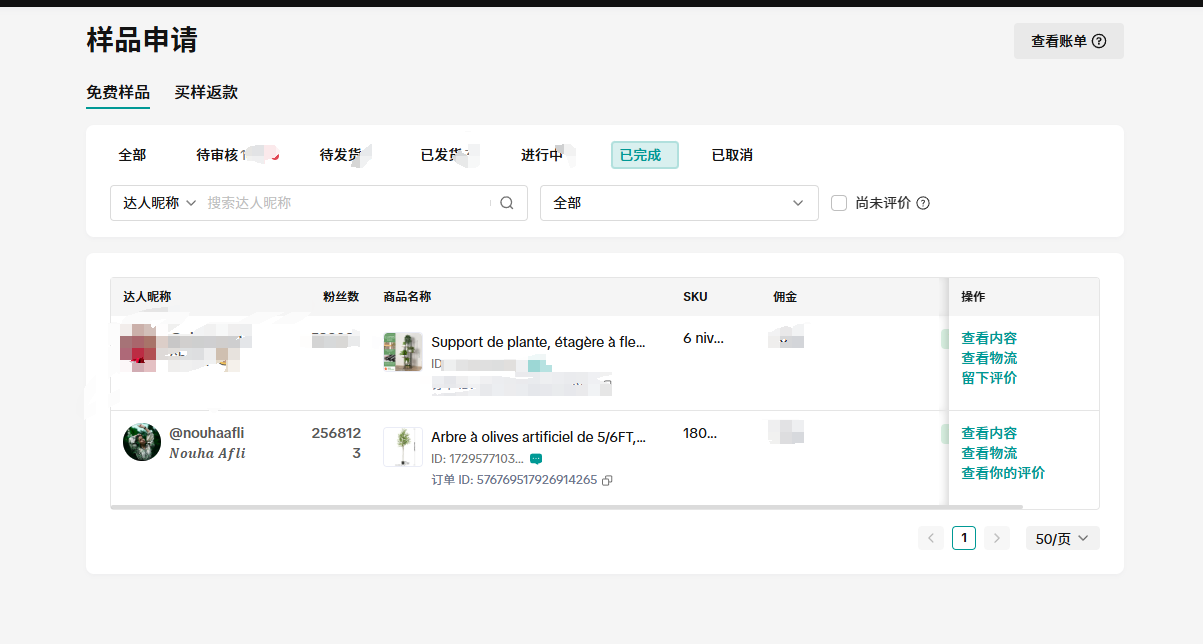1203x644 pixels.
Task: Open the 50/页 page size dropdown
Action: pos(1062,538)
